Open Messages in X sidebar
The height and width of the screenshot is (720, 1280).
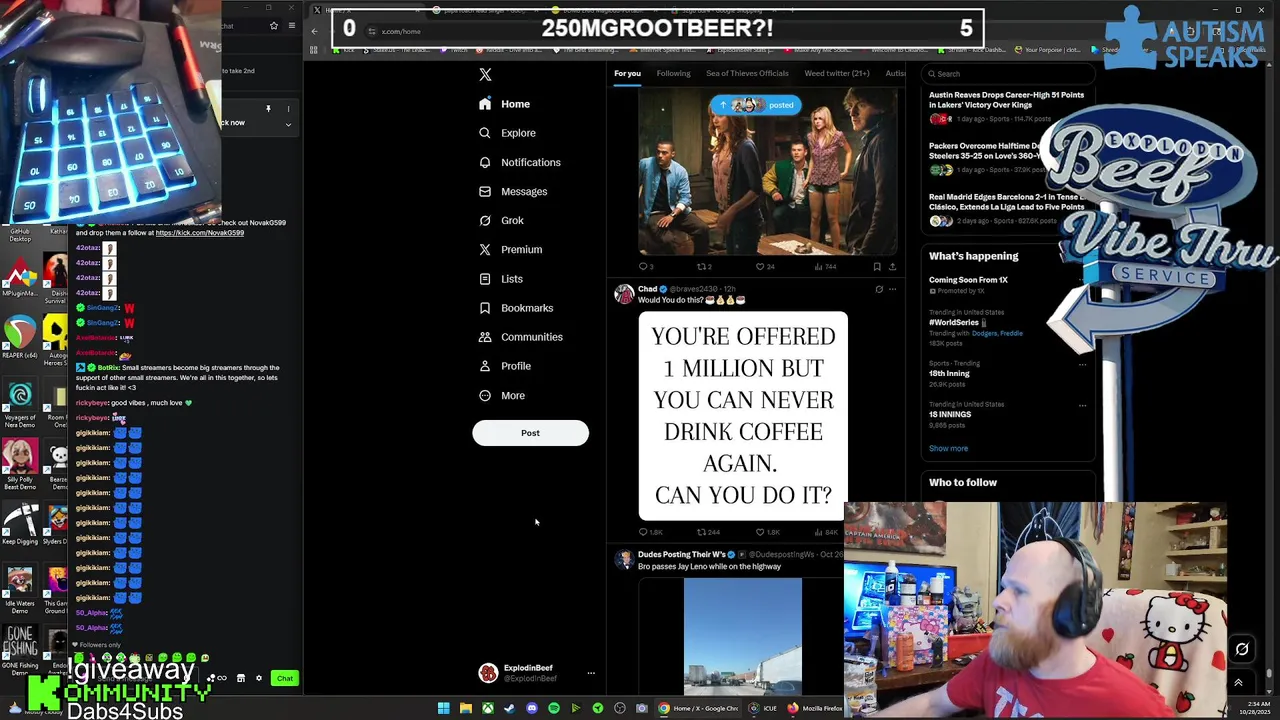tap(513, 191)
